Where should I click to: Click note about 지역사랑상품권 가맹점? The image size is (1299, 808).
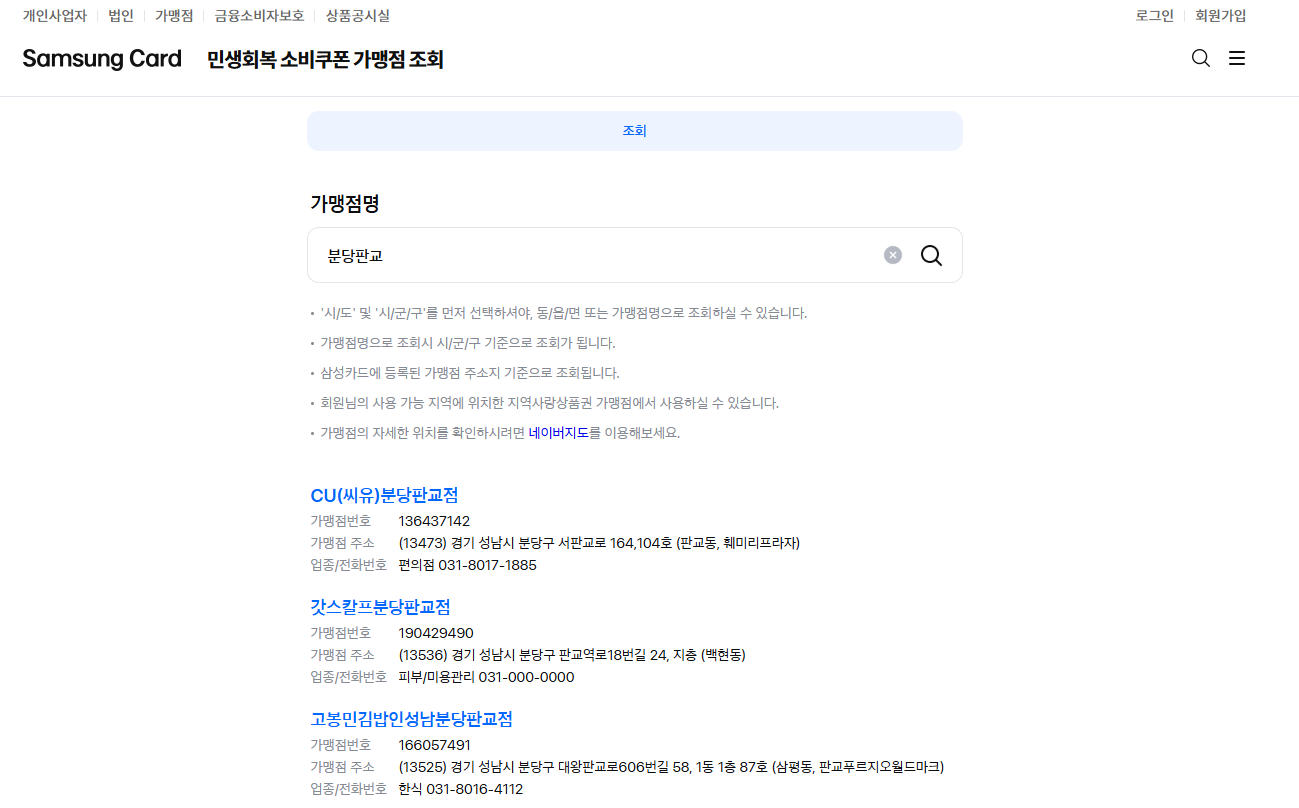click(x=549, y=403)
